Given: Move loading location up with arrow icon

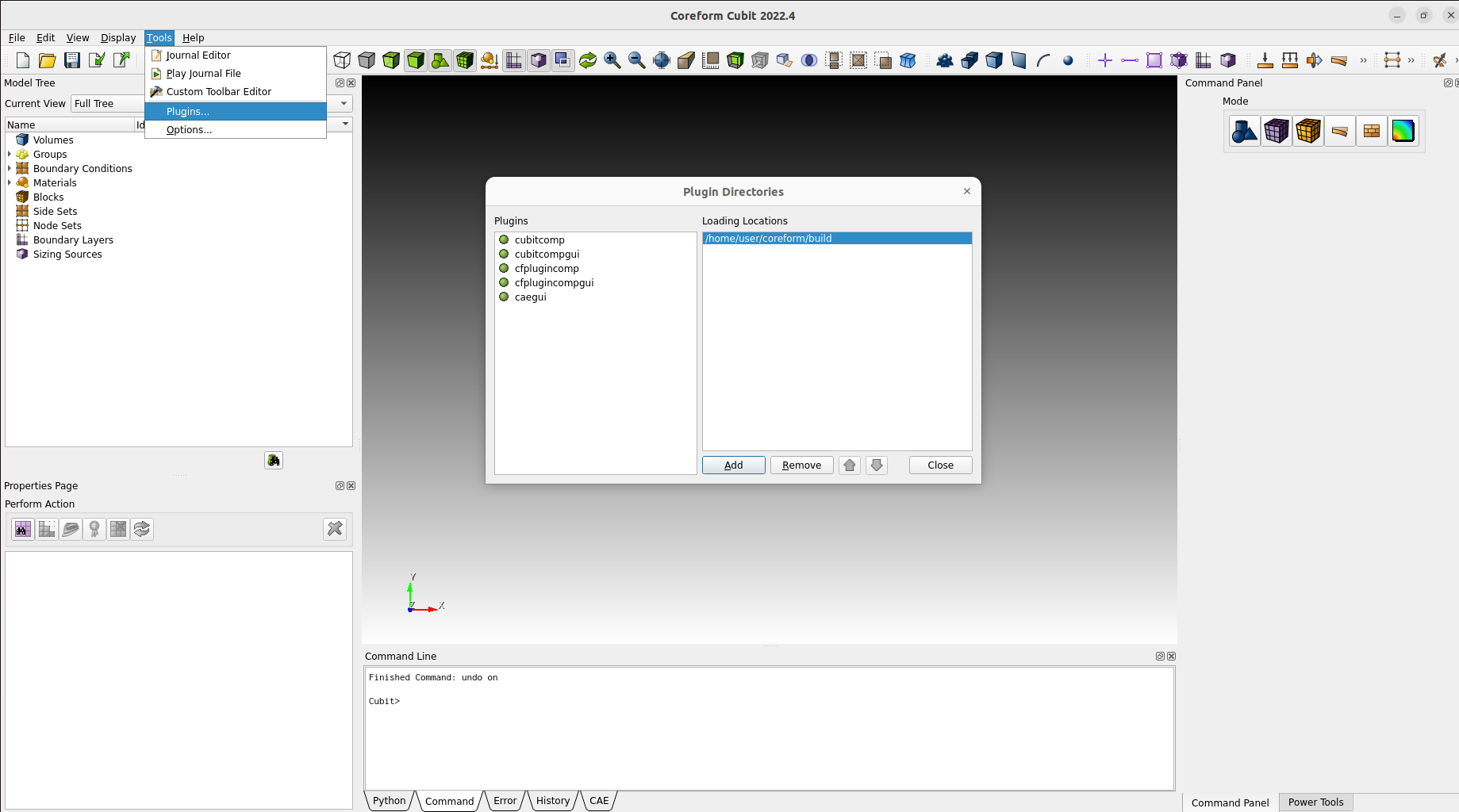Looking at the screenshot, I should tap(850, 465).
